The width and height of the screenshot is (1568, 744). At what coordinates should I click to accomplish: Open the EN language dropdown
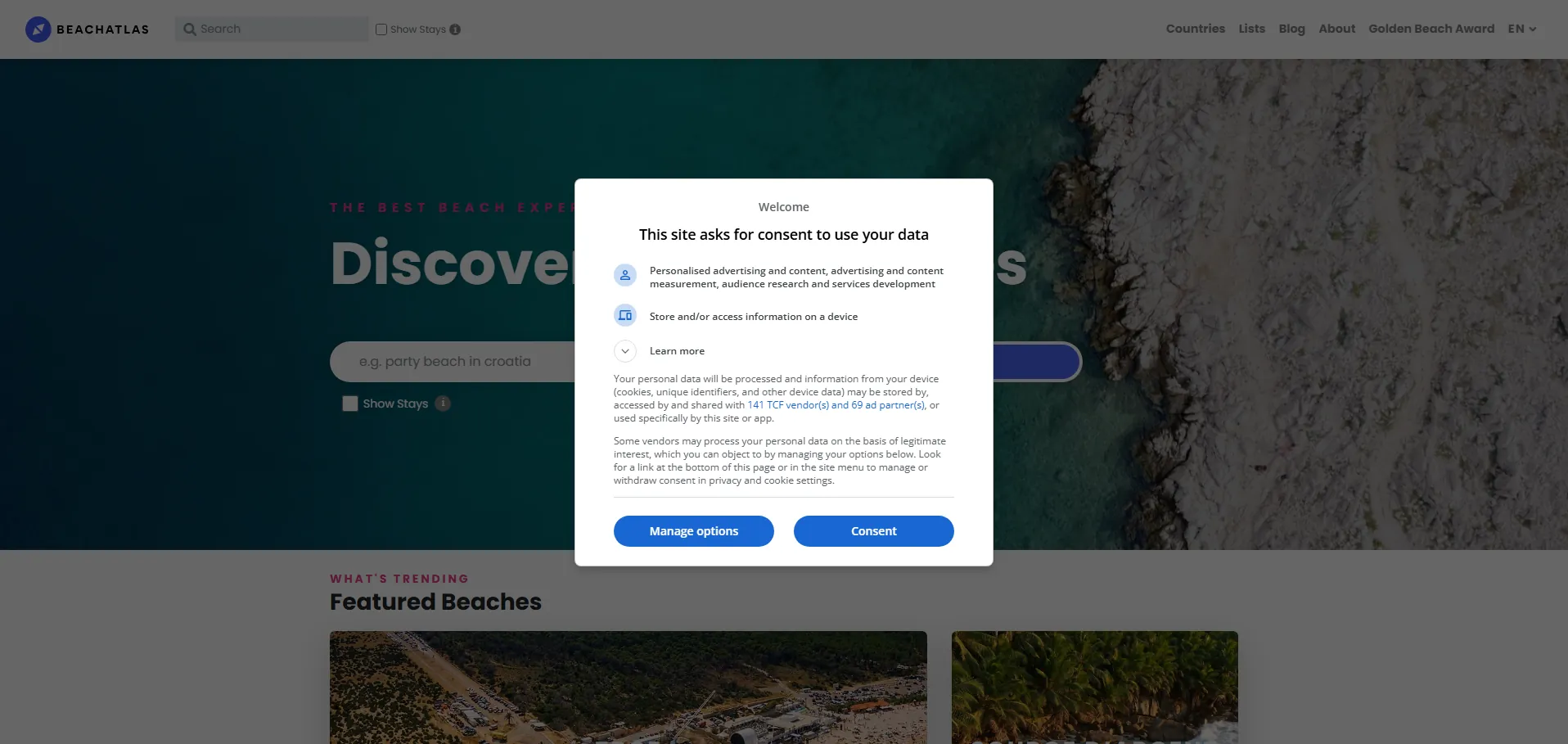(x=1522, y=29)
